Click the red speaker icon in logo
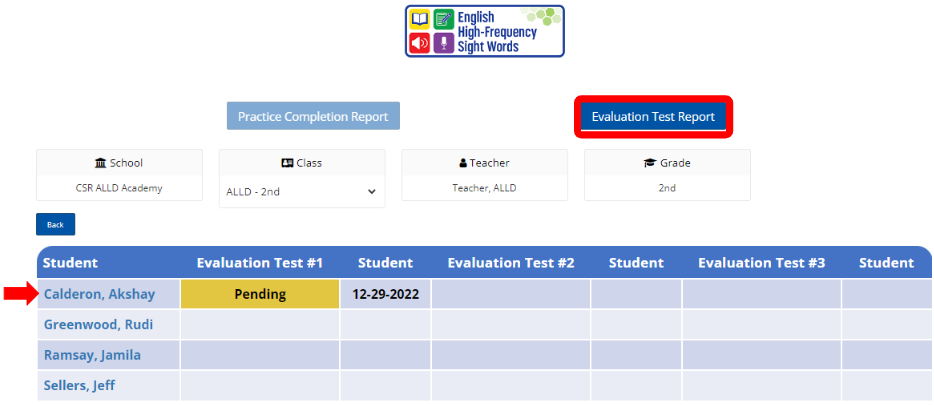Screen dimensions: 934x405 [419, 43]
